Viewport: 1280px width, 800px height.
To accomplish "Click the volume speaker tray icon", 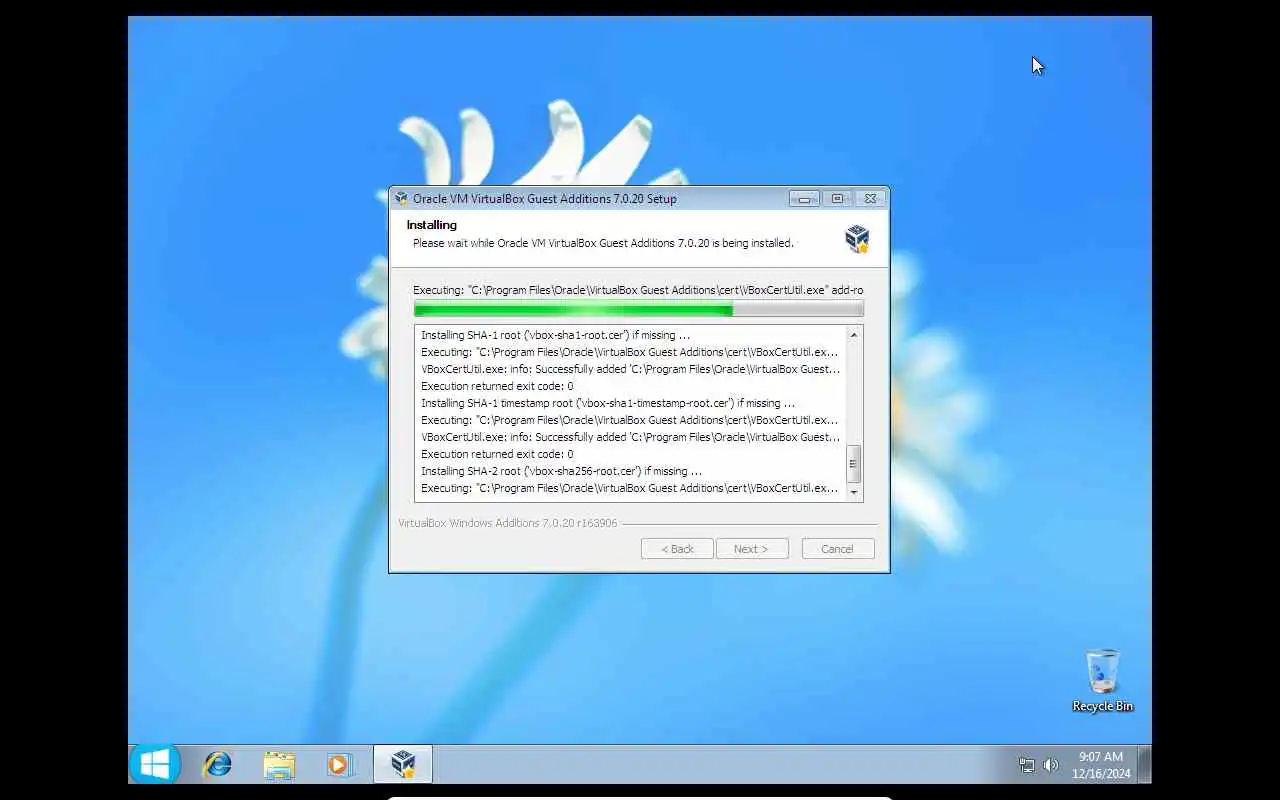I will 1051,765.
